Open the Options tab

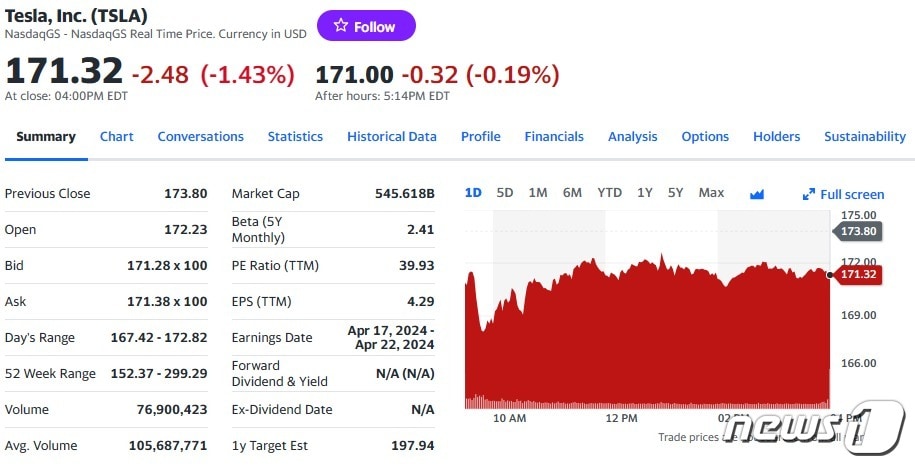click(705, 137)
